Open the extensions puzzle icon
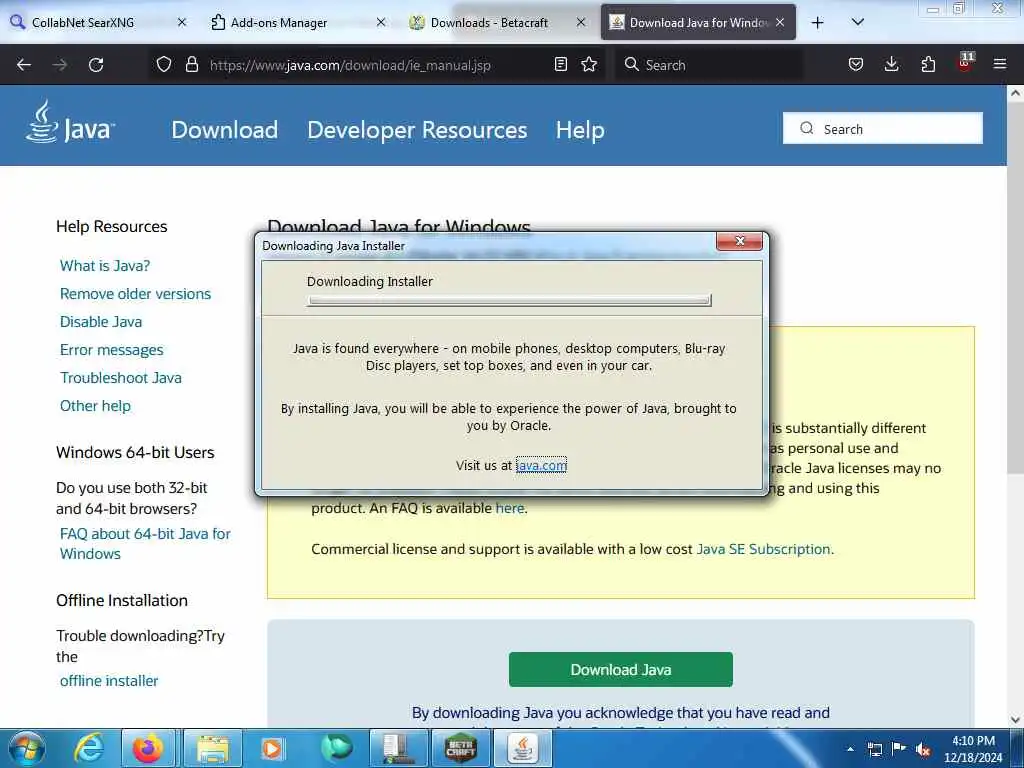 pos(928,64)
